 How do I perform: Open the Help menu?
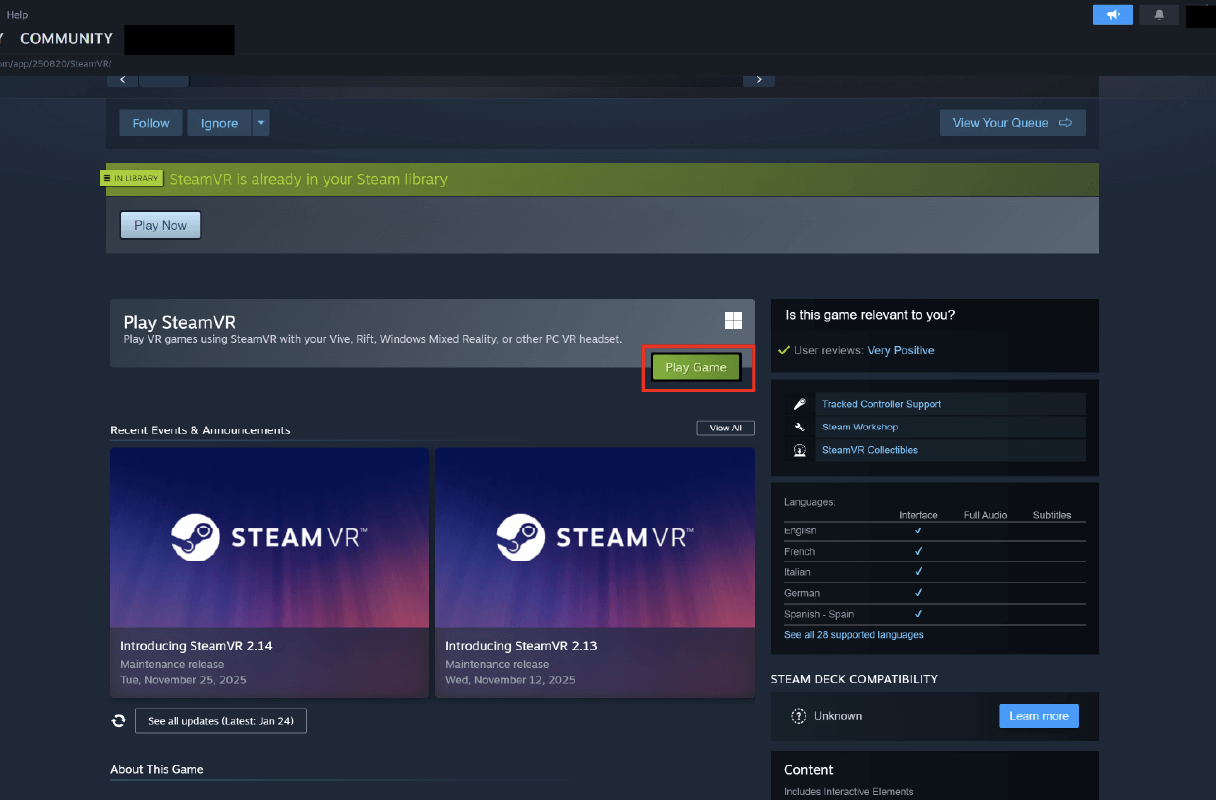(x=17, y=15)
